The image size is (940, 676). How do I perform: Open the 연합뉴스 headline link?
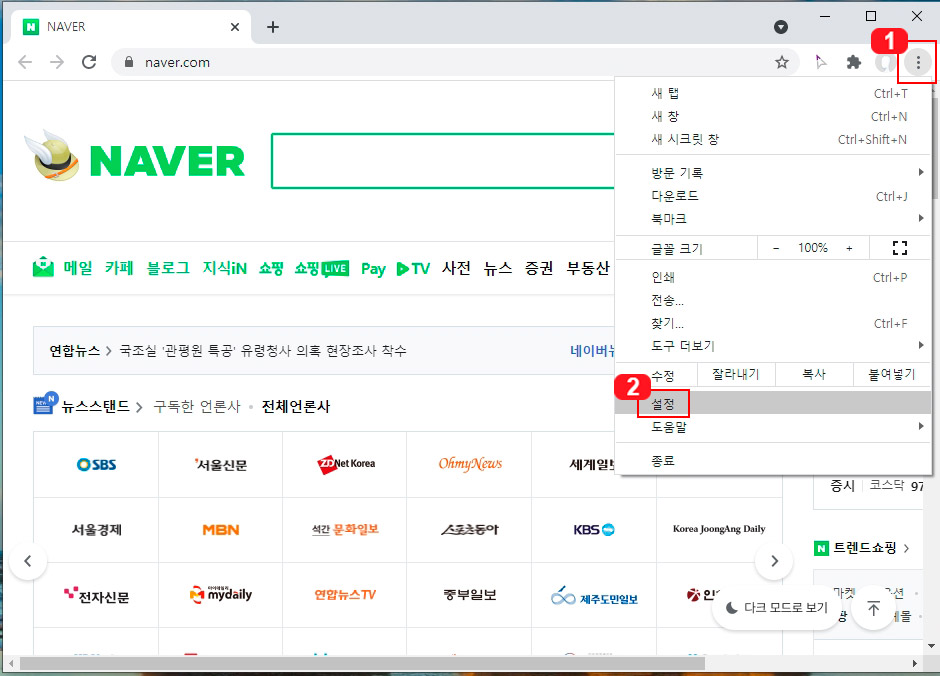[263, 351]
